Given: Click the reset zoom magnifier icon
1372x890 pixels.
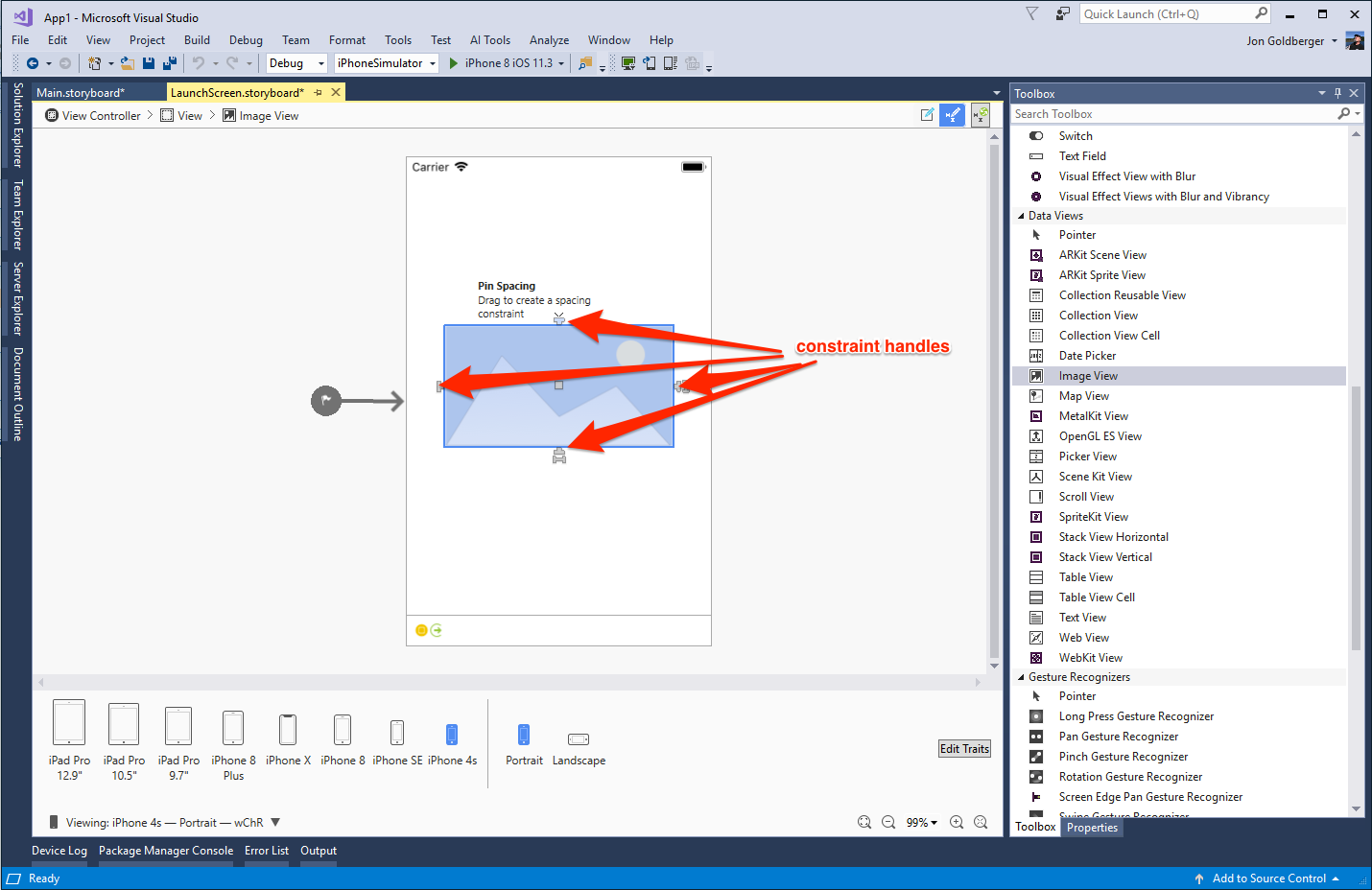Looking at the screenshot, I should point(981,822).
